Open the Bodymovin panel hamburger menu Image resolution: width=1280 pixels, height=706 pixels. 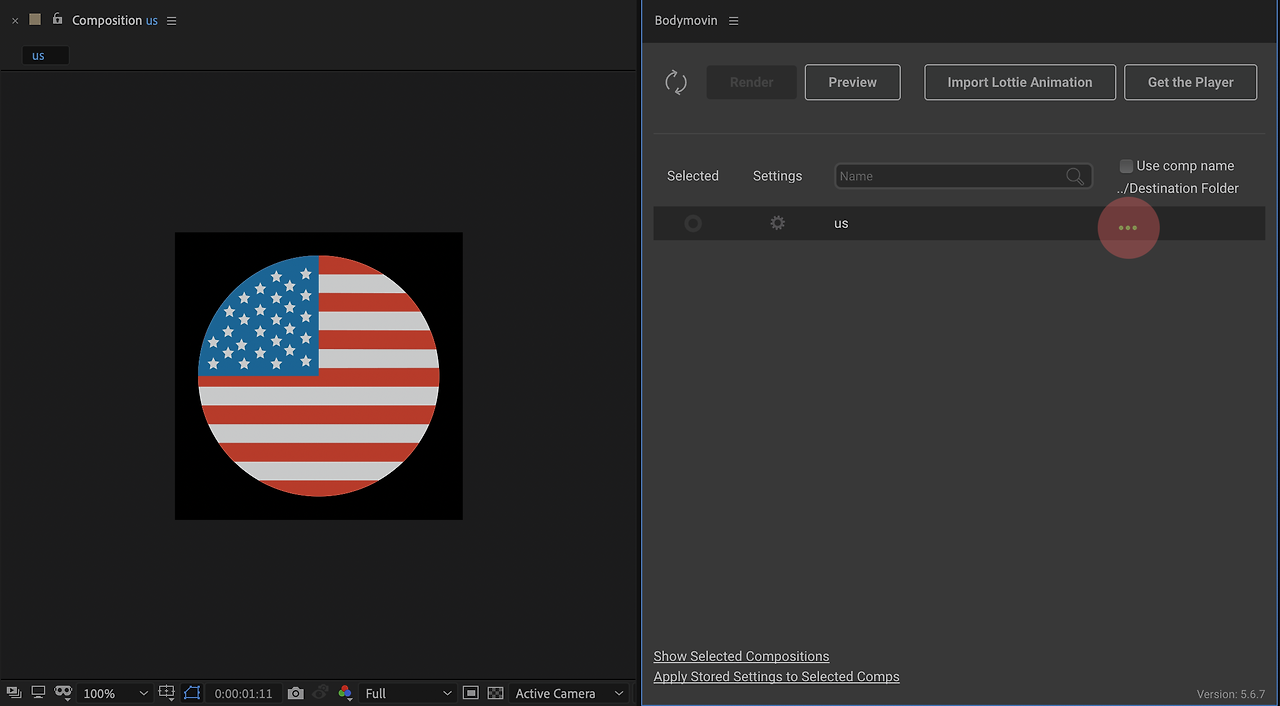click(x=733, y=21)
